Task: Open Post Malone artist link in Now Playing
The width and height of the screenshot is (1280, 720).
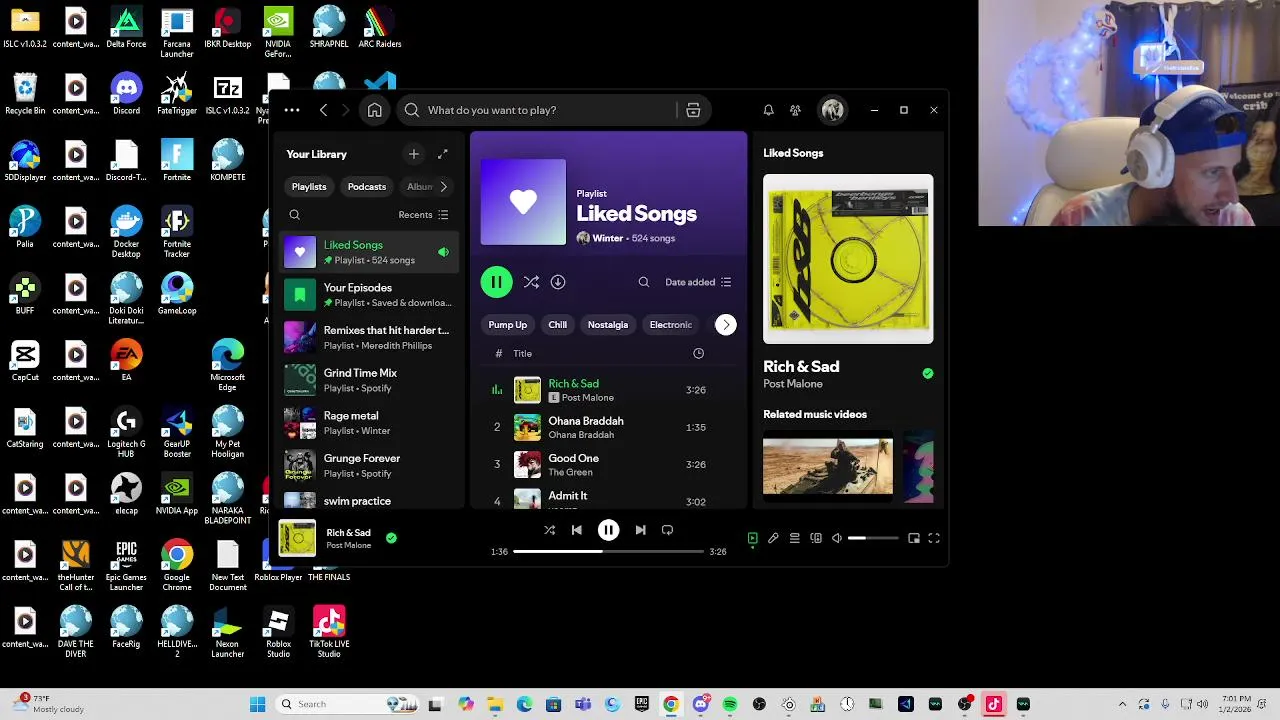Action: [x=793, y=384]
